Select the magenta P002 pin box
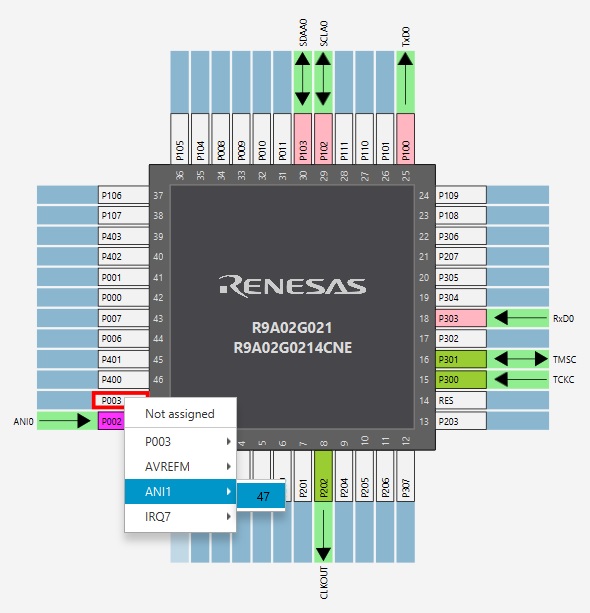The image size is (590, 613). coord(111,421)
